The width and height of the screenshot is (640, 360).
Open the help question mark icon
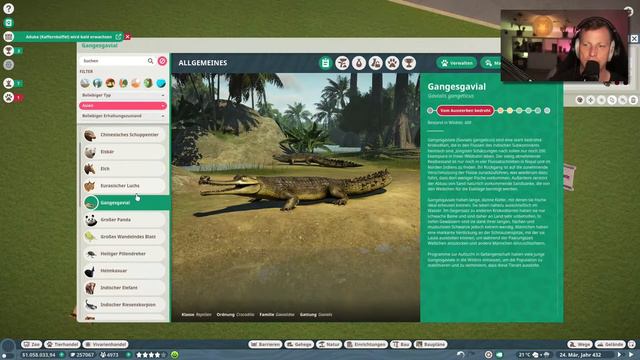click(x=9, y=8)
